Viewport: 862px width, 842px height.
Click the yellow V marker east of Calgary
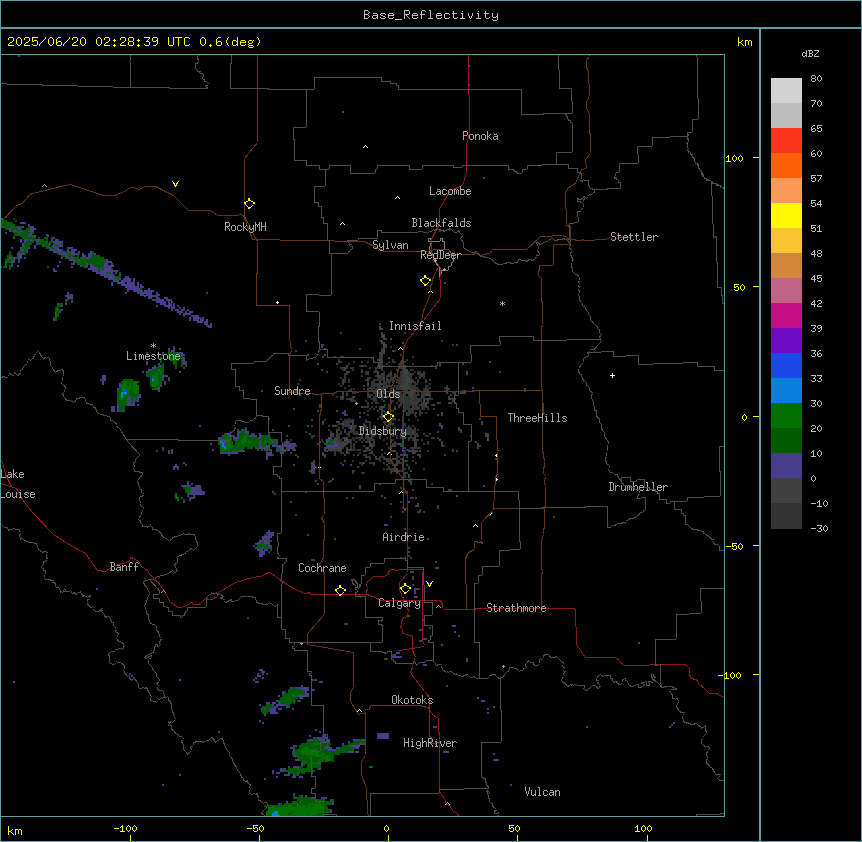429,584
